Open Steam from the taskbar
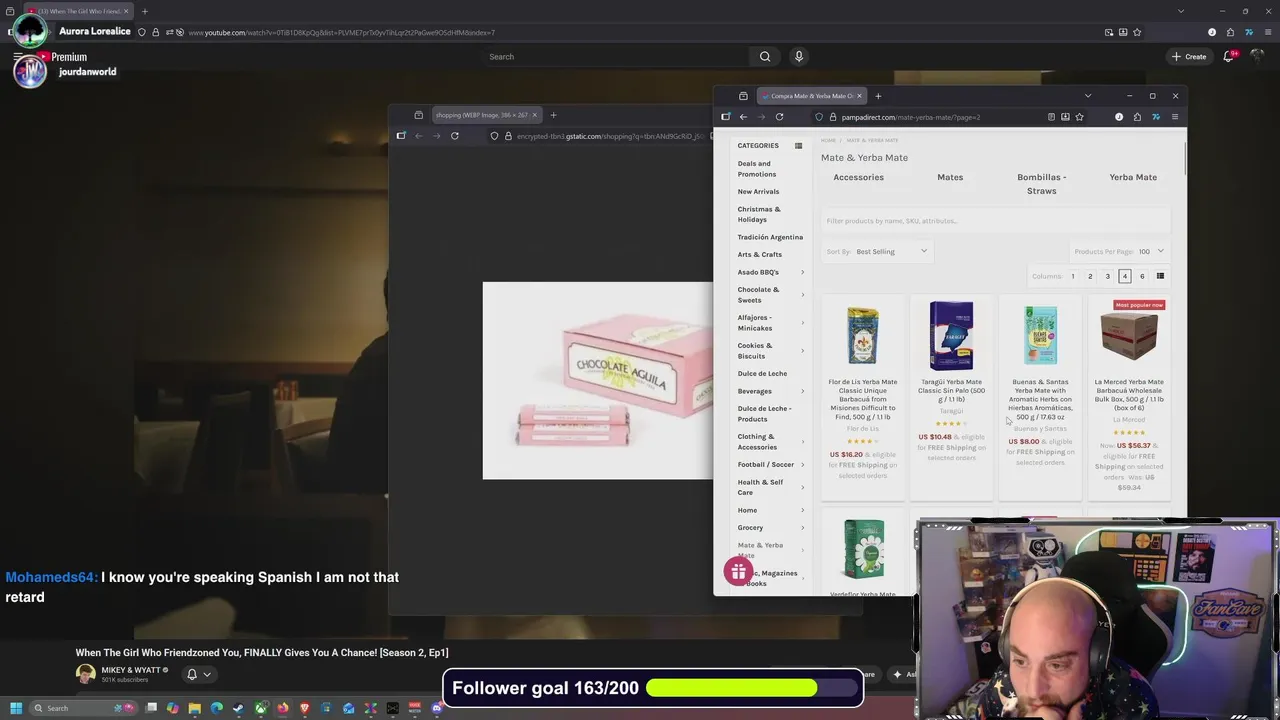This screenshot has width=1280, height=720. [238, 708]
